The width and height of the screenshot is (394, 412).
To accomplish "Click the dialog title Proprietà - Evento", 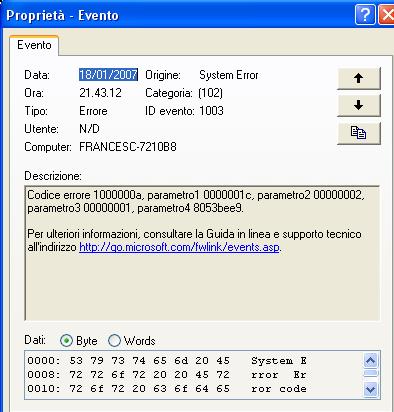I will [x=62, y=15].
